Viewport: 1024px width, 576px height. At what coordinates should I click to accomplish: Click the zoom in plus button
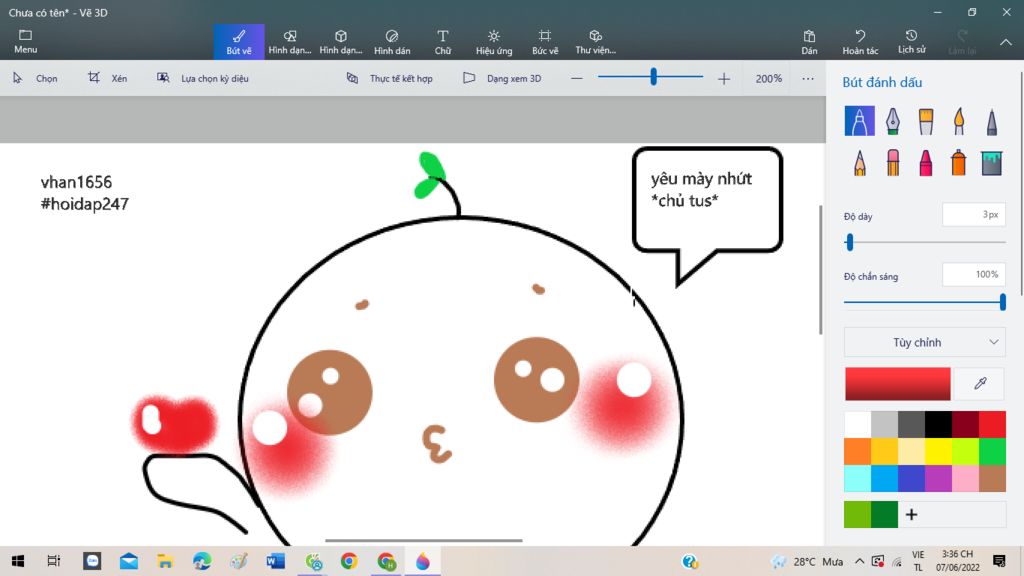(x=724, y=79)
